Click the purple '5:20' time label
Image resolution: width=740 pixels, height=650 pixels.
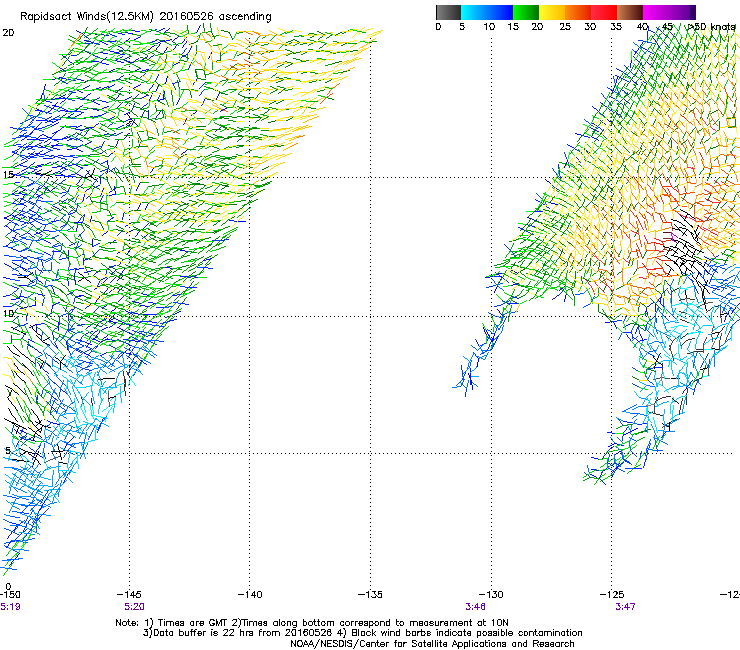pyautogui.click(x=135, y=607)
